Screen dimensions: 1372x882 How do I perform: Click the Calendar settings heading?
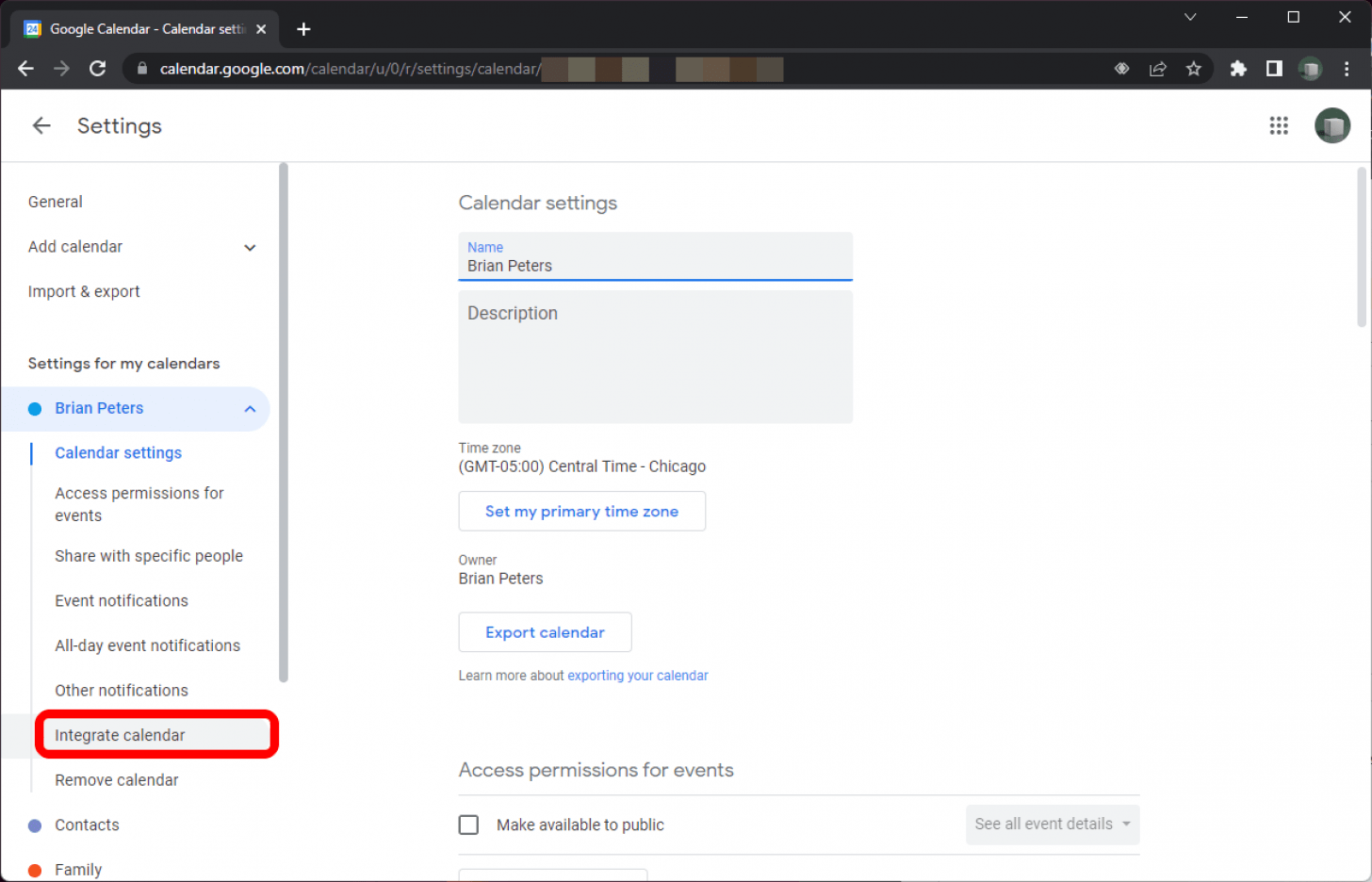click(x=537, y=203)
